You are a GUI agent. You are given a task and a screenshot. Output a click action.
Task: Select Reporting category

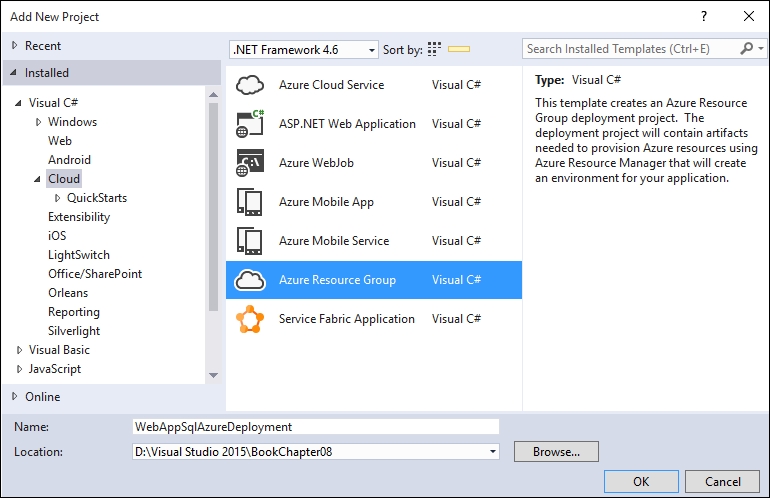point(74,312)
